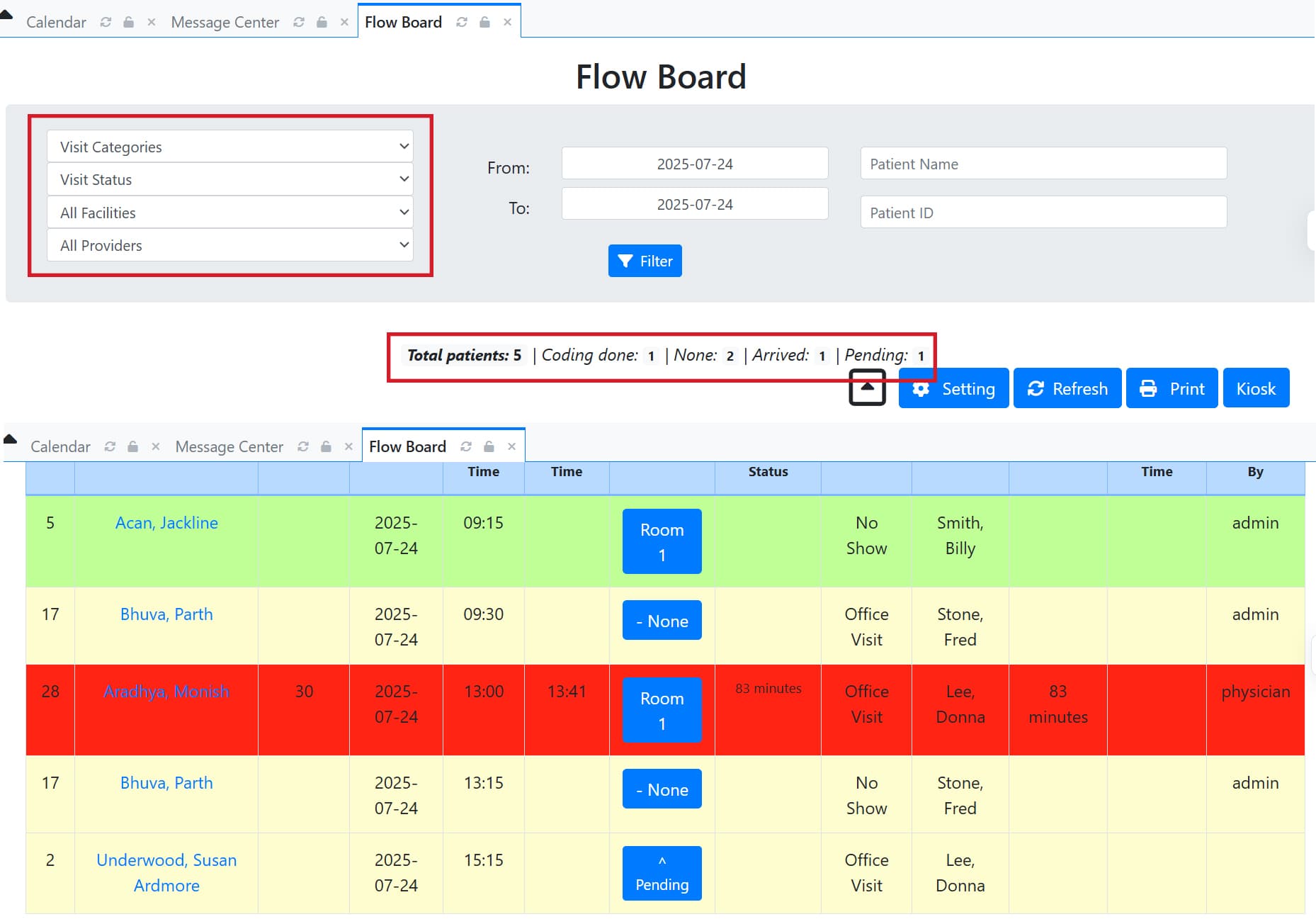Expand the All Facilities dropdown
The height and width of the screenshot is (924, 1316).
[x=230, y=213]
